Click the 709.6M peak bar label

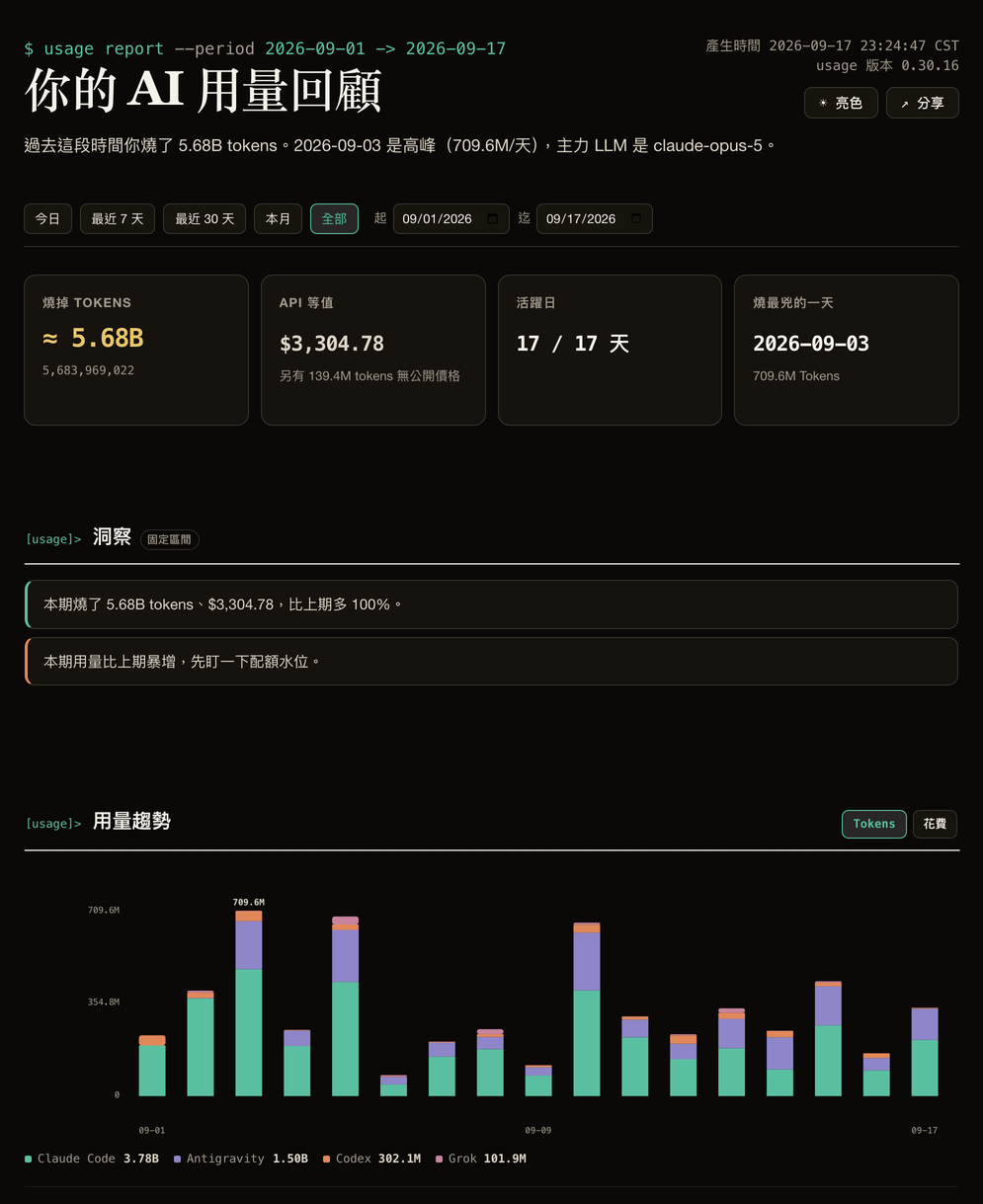248,902
